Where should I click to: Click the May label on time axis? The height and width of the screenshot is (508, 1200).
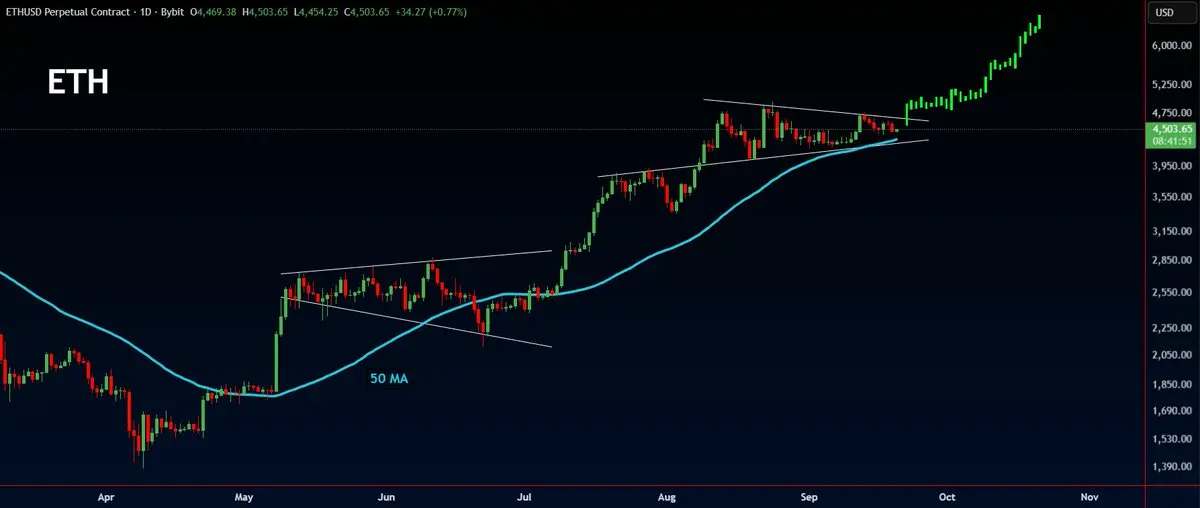(x=243, y=496)
